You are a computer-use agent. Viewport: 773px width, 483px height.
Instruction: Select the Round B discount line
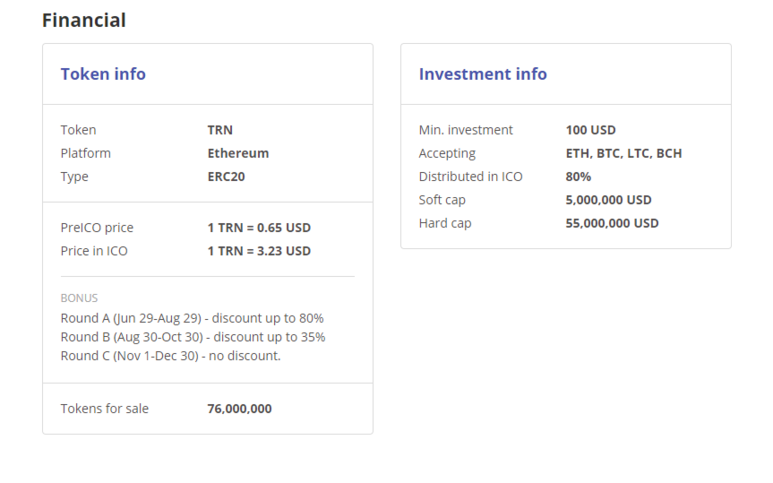click(192, 337)
